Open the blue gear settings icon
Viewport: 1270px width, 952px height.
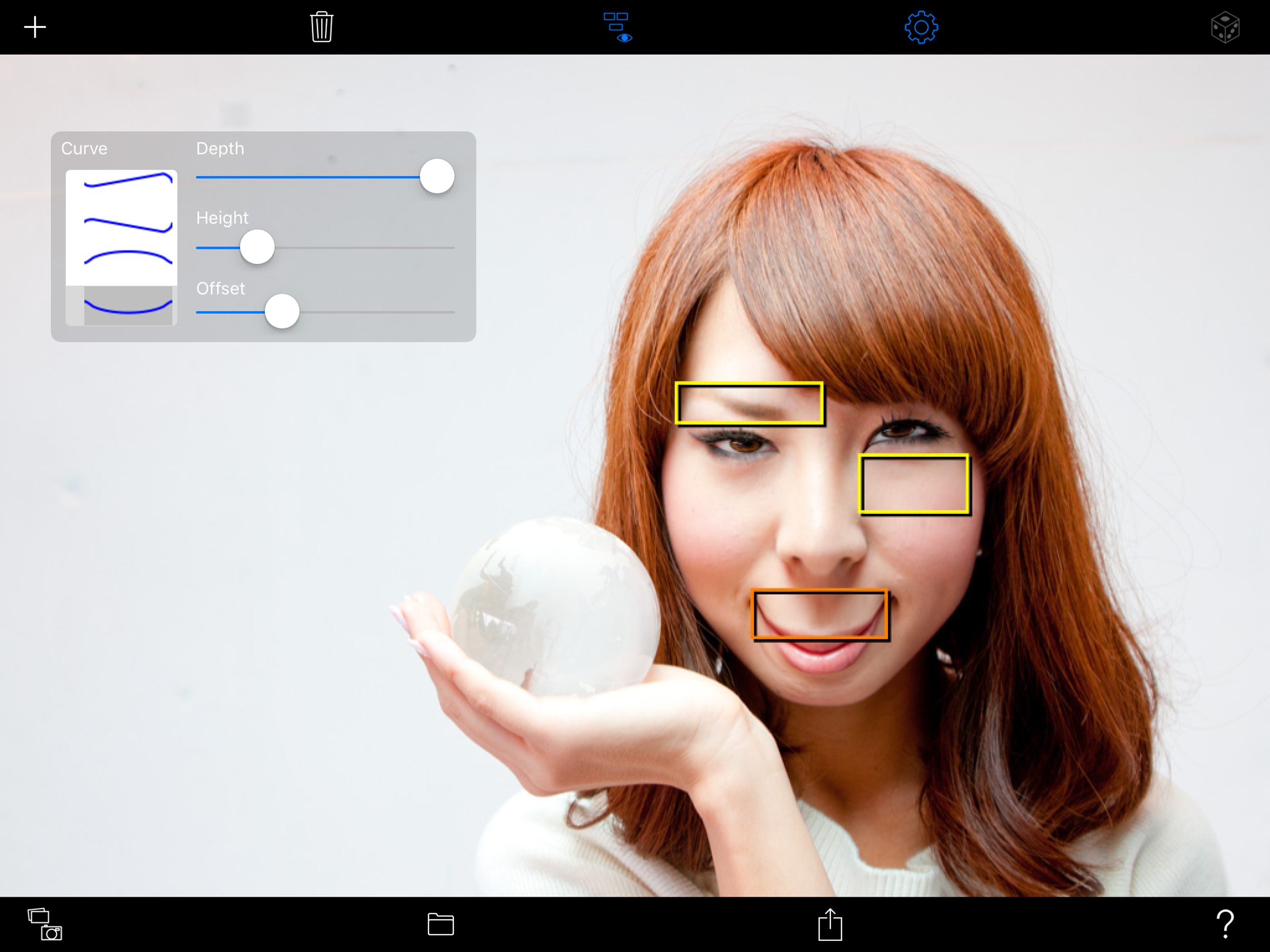pyautogui.click(x=921, y=27)
